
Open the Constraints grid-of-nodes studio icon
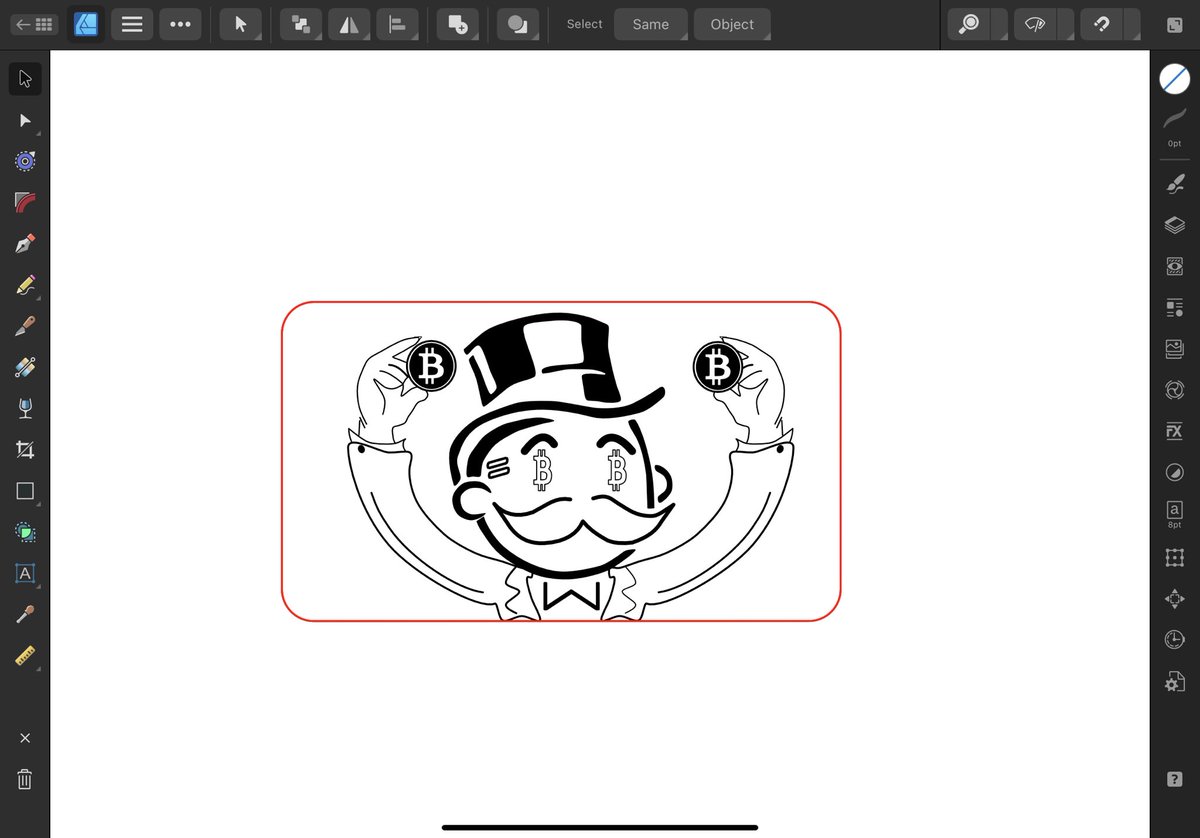click(x=1174, y=557)
